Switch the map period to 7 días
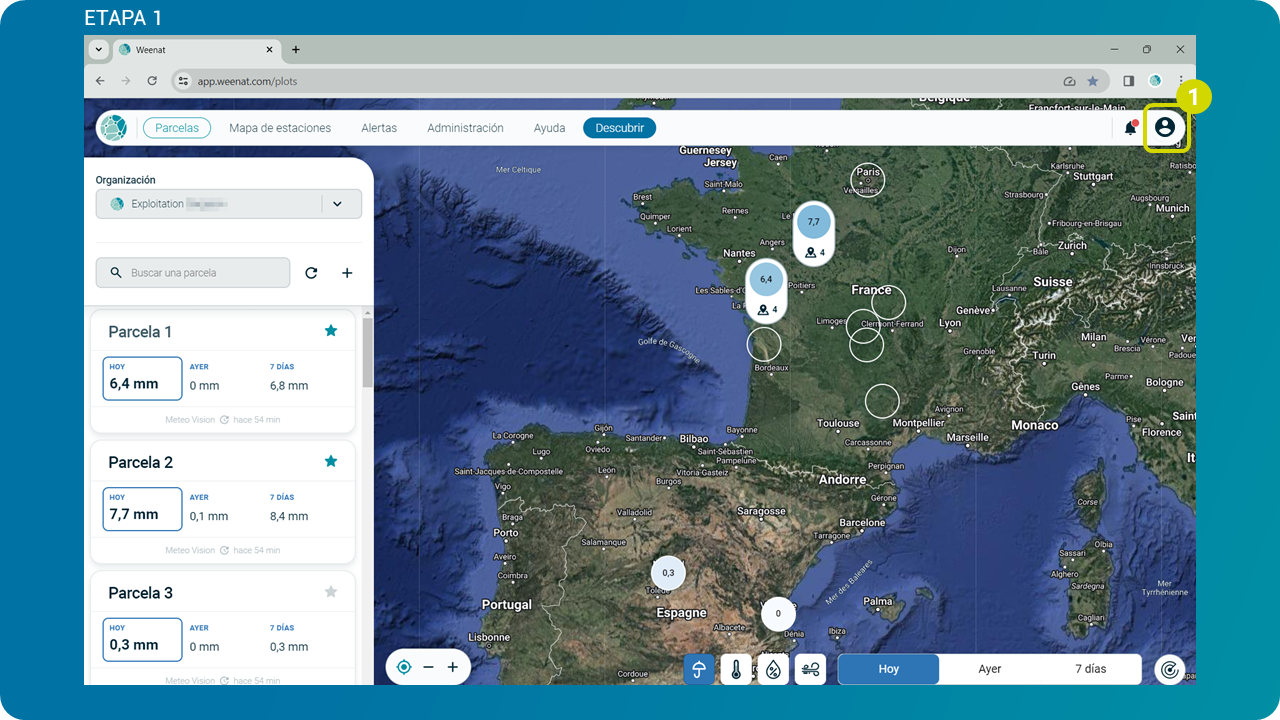1280x720 pixels. pyautogui.click(x=1091, y=669)
